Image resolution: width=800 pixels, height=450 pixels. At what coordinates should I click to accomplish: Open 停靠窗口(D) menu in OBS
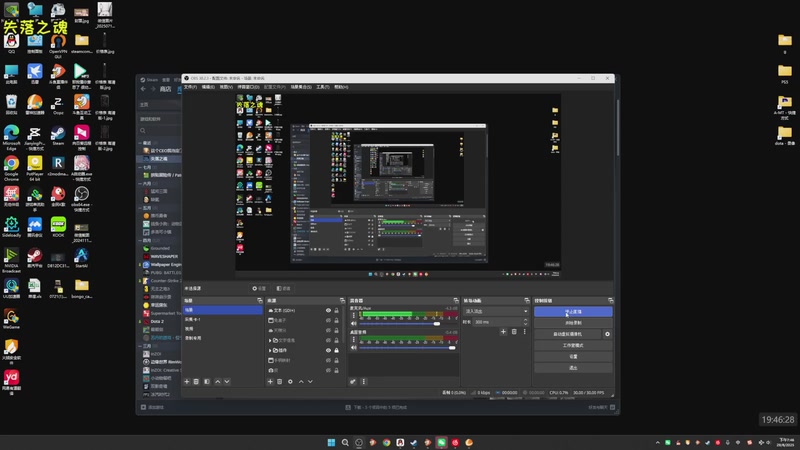click(248, 87)
